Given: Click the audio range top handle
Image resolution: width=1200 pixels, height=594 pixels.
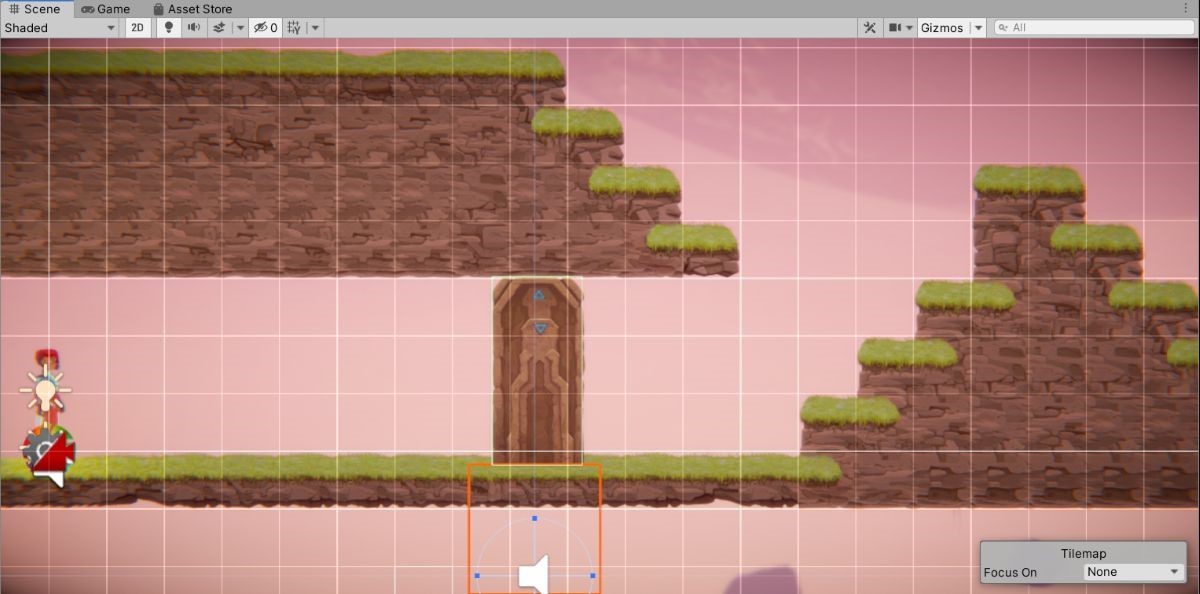Looking at the screenshot, I should [x=535, y=519].
